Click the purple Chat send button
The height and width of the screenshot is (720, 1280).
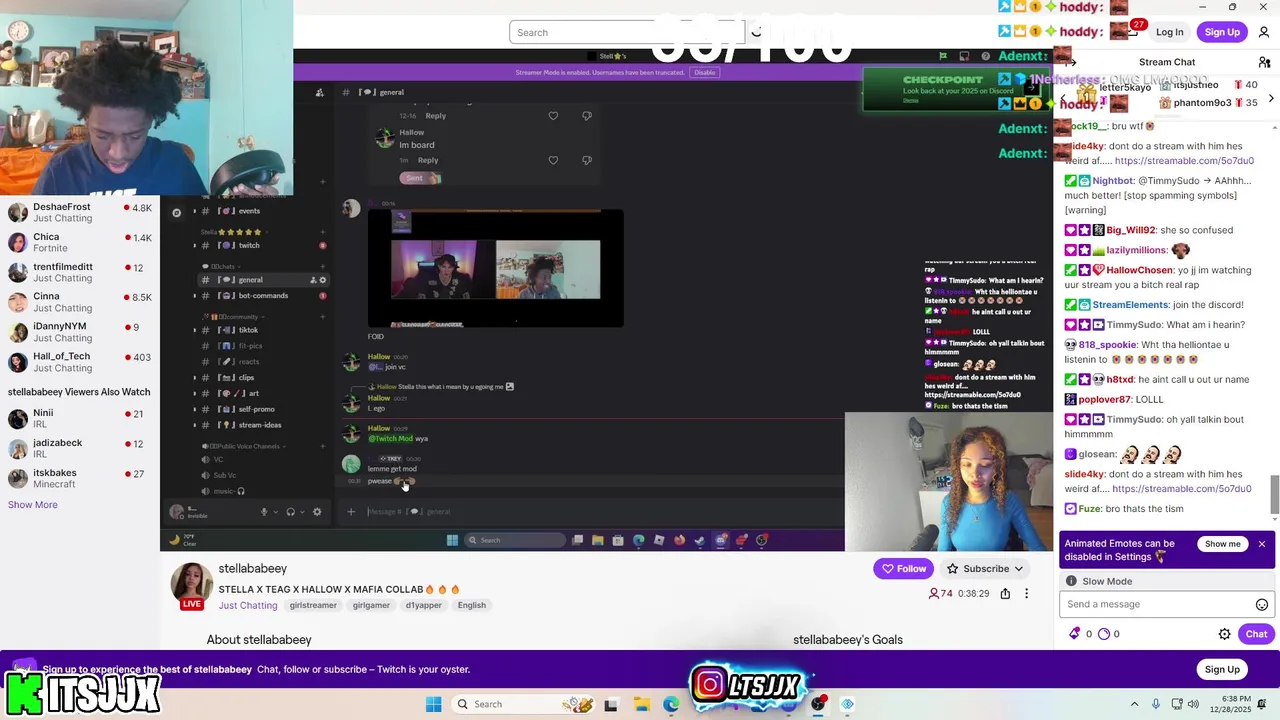tap(1256, 634)
